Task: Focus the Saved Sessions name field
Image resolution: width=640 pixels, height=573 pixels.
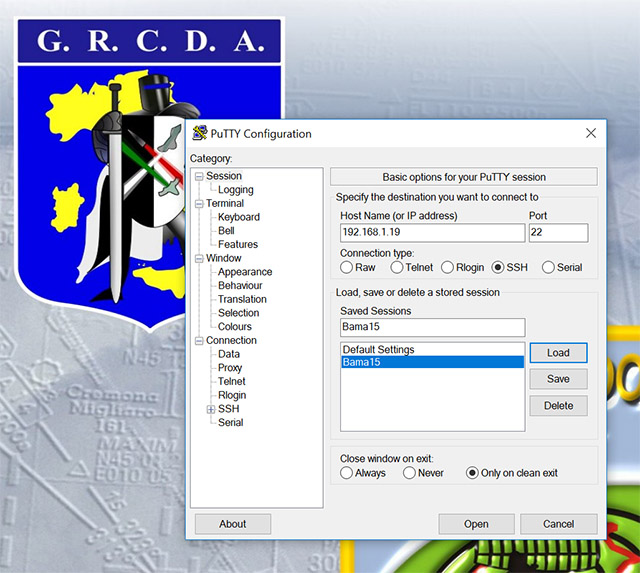Action: point(433,327)
